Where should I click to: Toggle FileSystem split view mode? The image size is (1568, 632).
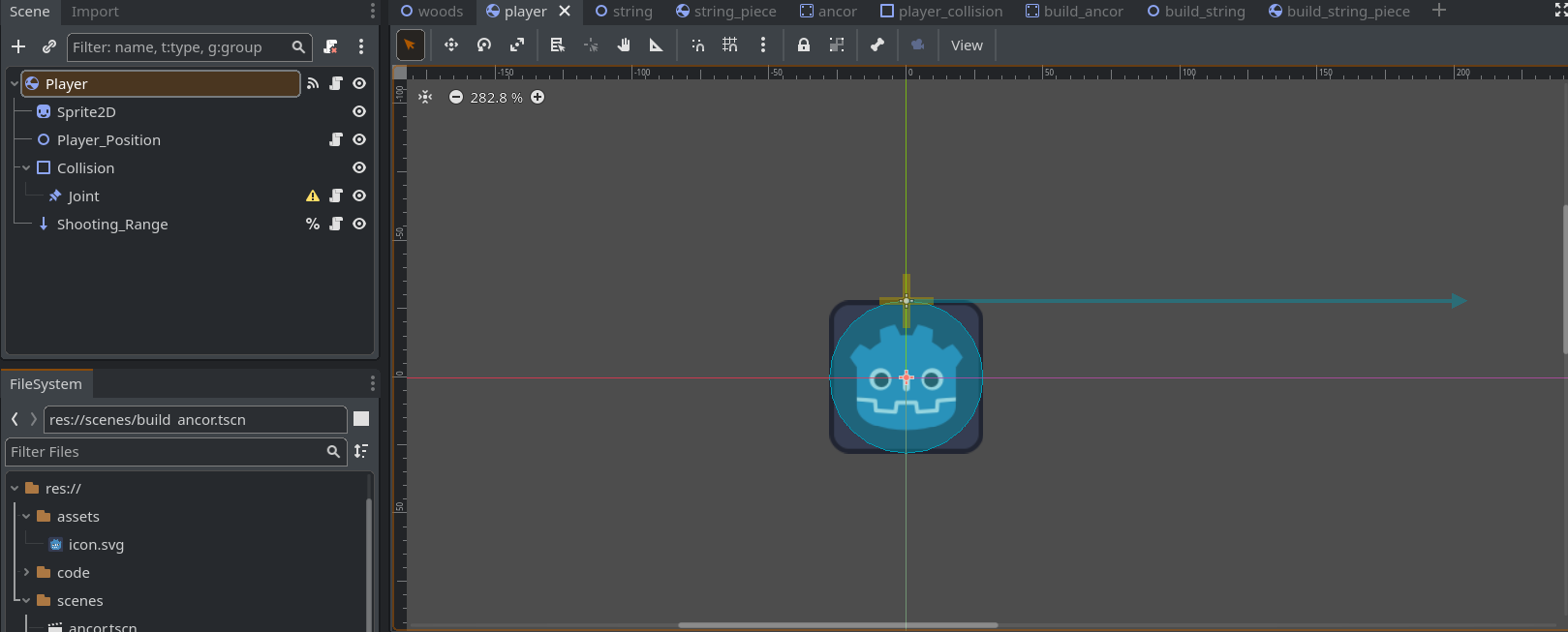(x=361, y=418)
